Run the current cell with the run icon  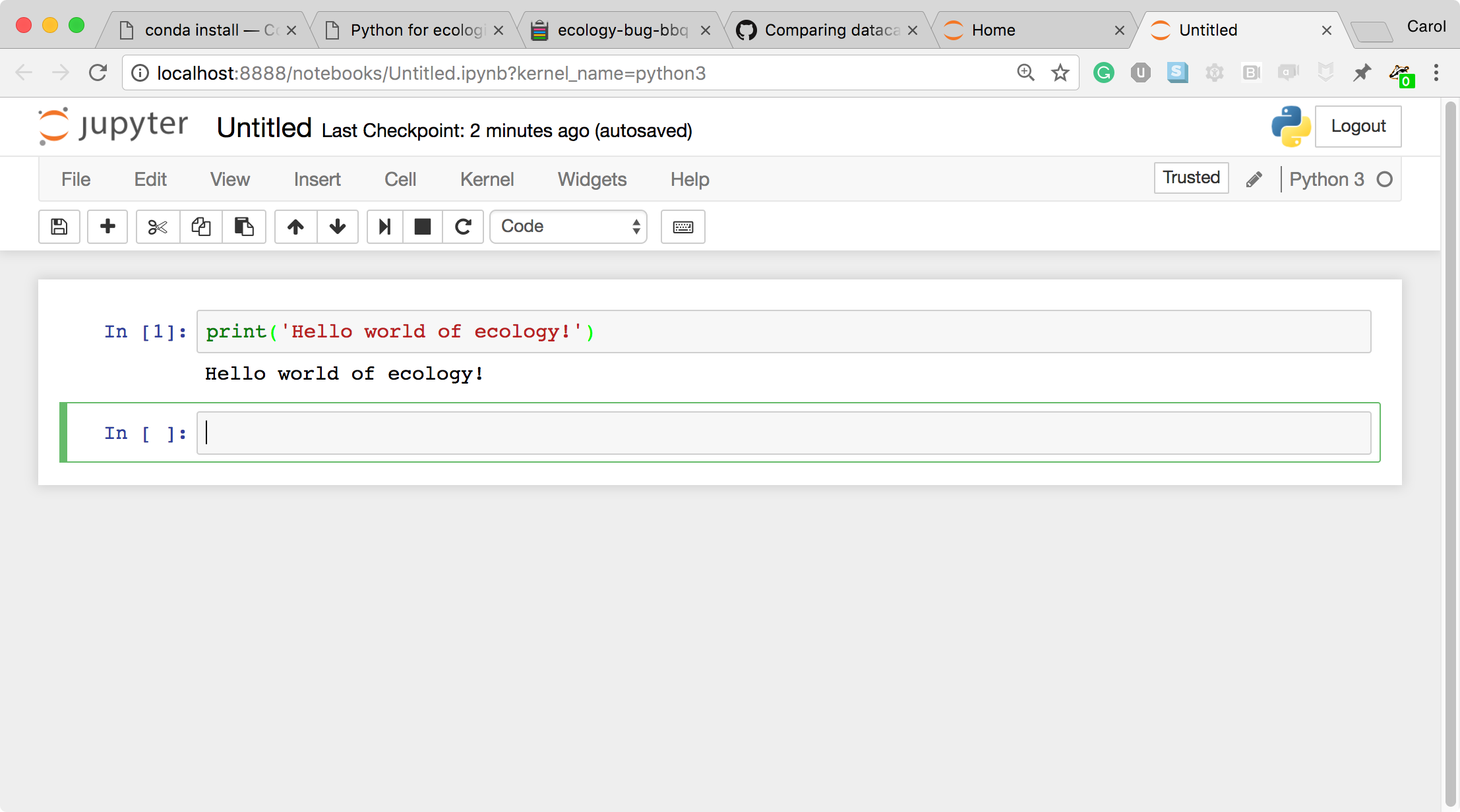pos(384,227)
